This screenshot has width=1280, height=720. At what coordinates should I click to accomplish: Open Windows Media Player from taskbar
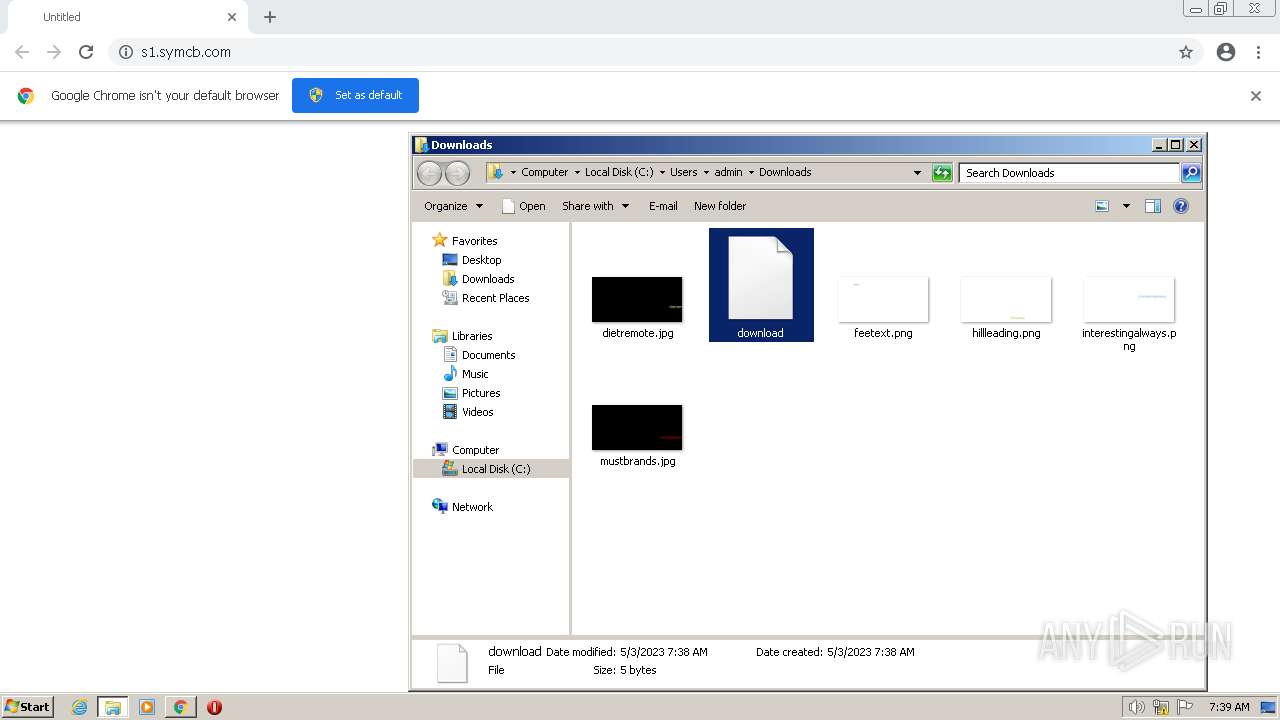click(x=147, y=707)
